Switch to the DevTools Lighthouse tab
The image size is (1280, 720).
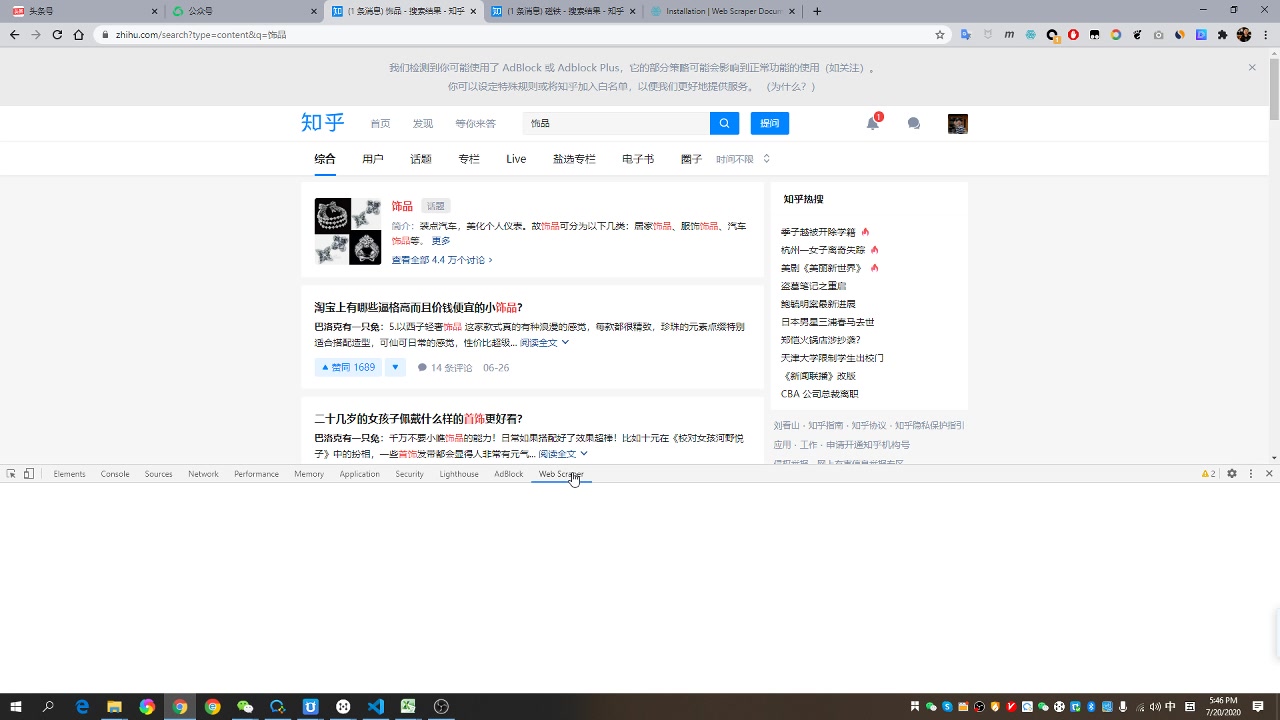[459, 474]
